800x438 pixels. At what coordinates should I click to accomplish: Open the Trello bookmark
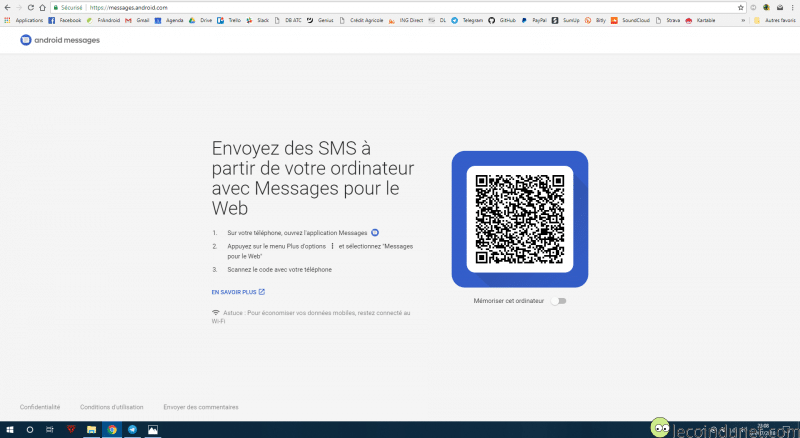(x=229, y=20)
